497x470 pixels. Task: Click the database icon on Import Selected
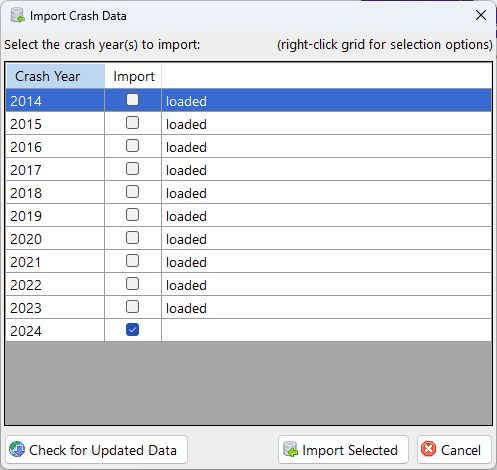tap(290, 449)
